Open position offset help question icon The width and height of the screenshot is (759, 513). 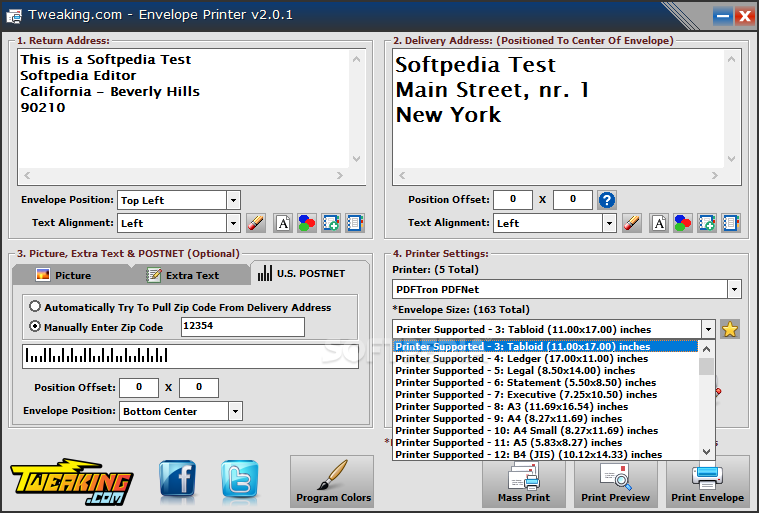pyautogui.click(x=607, y=200)
